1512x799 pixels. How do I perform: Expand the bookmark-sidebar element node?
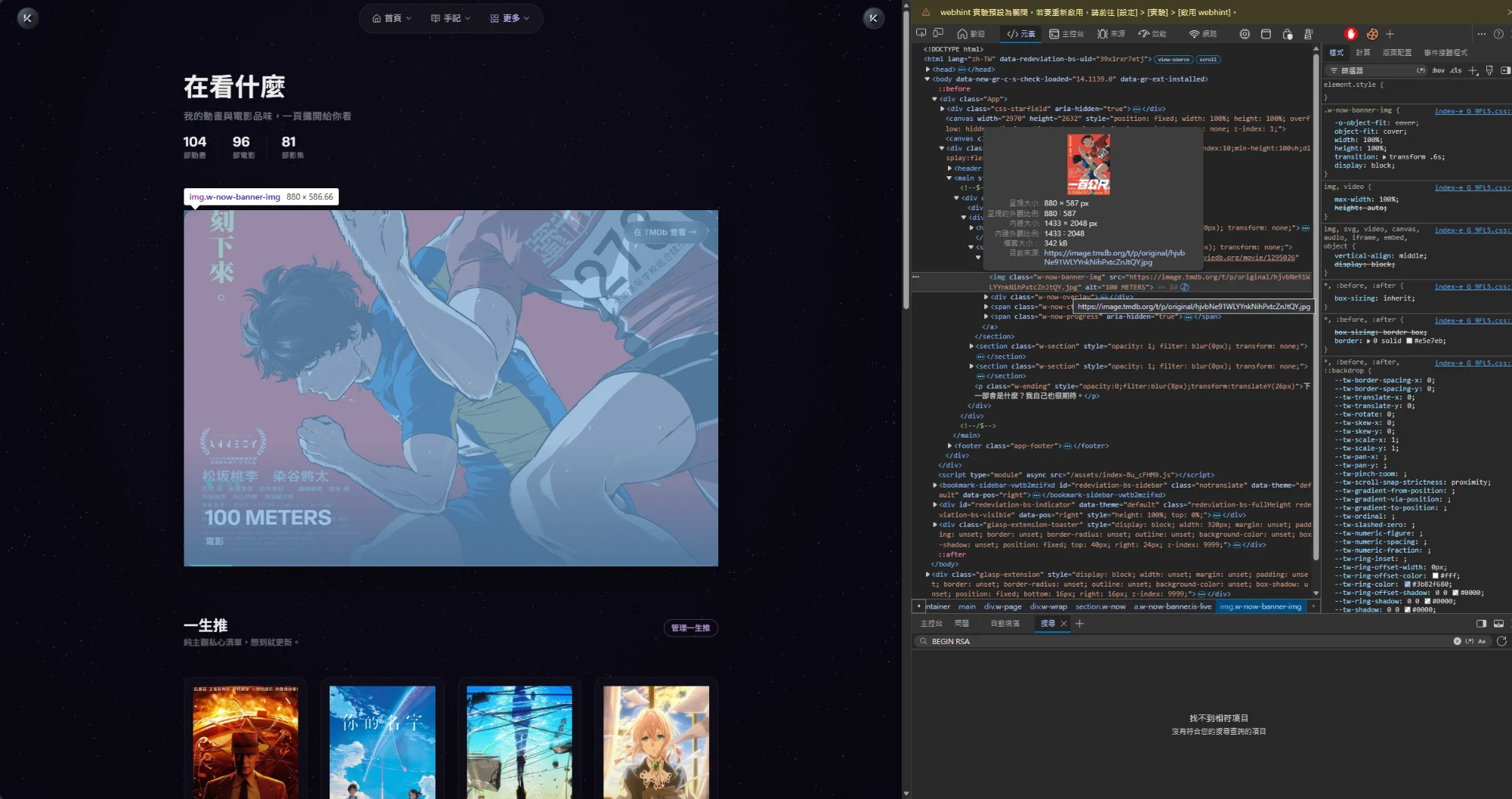[935, 485]
